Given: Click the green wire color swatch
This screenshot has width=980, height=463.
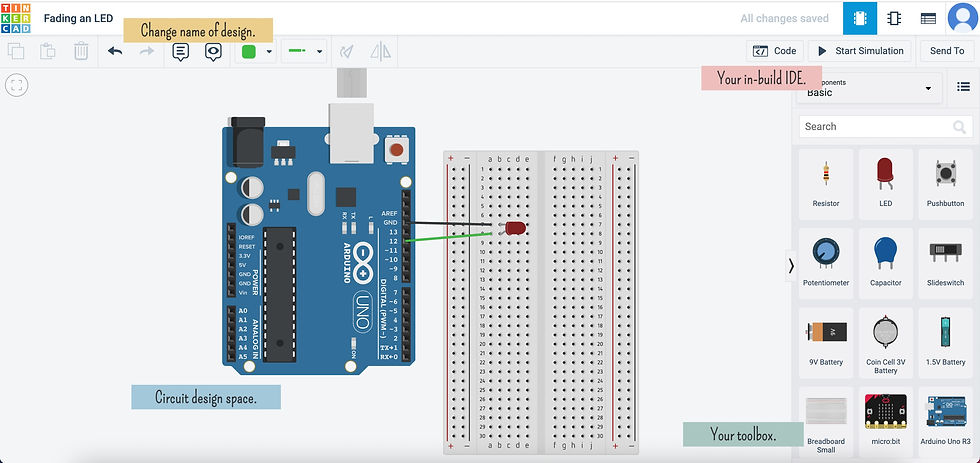Looking at the screenshot, I should tap(249, 52).
